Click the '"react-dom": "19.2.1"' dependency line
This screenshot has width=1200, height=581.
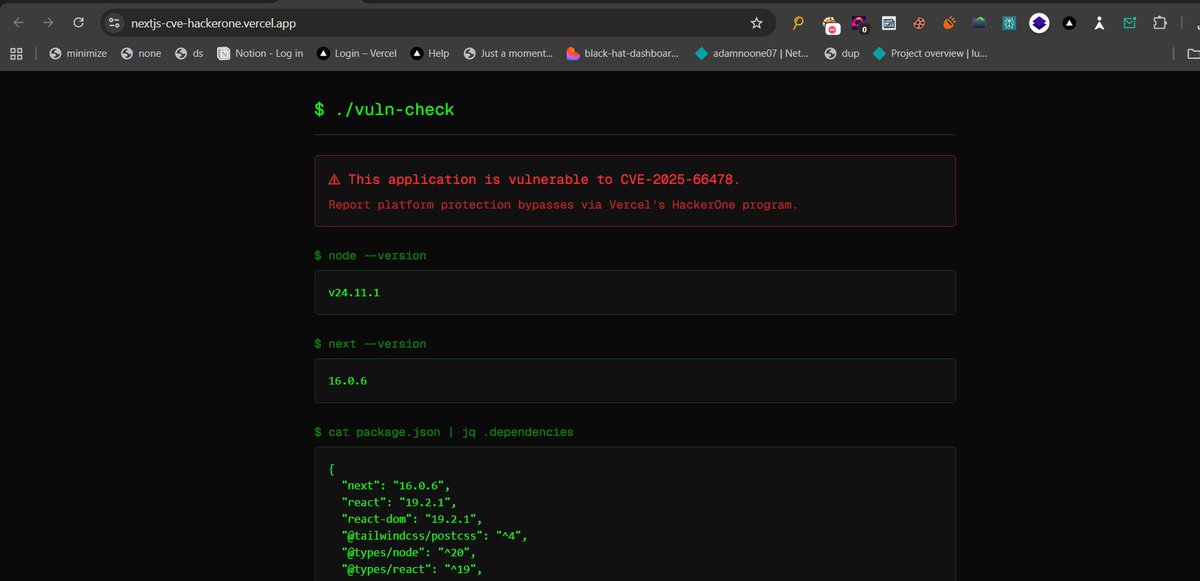click(x=413, y=519)
